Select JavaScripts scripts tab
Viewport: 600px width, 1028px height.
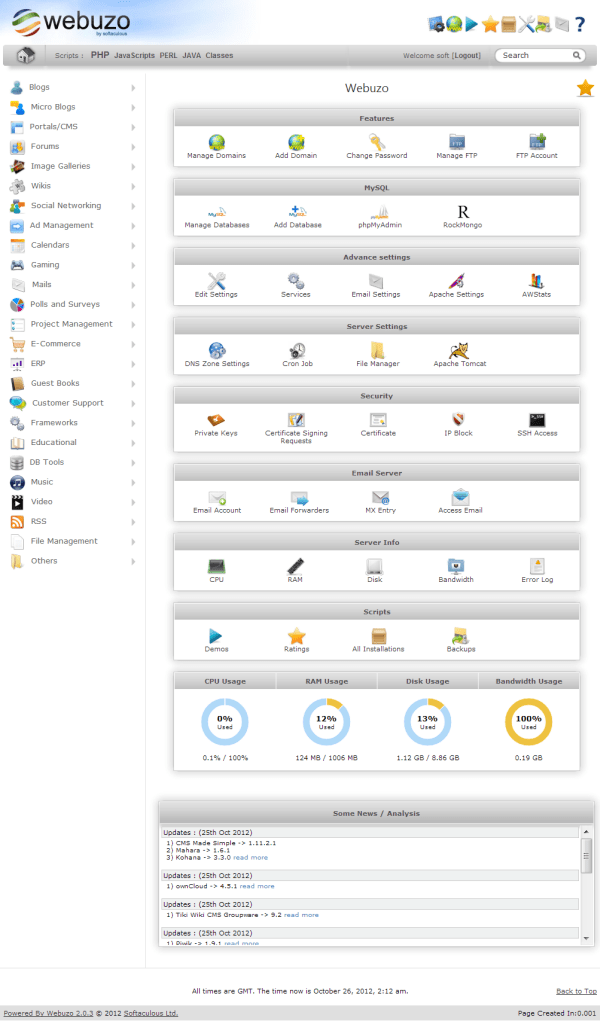pyautogui.click(x=134, y=56)
